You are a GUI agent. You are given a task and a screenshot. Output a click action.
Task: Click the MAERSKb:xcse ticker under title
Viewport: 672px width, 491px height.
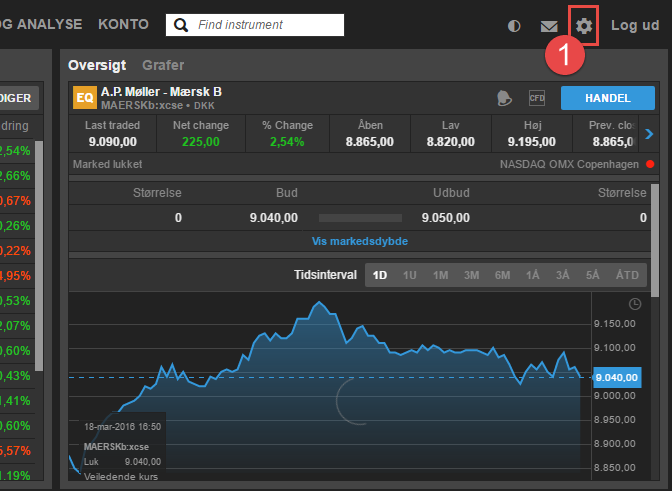pos(142,105)
